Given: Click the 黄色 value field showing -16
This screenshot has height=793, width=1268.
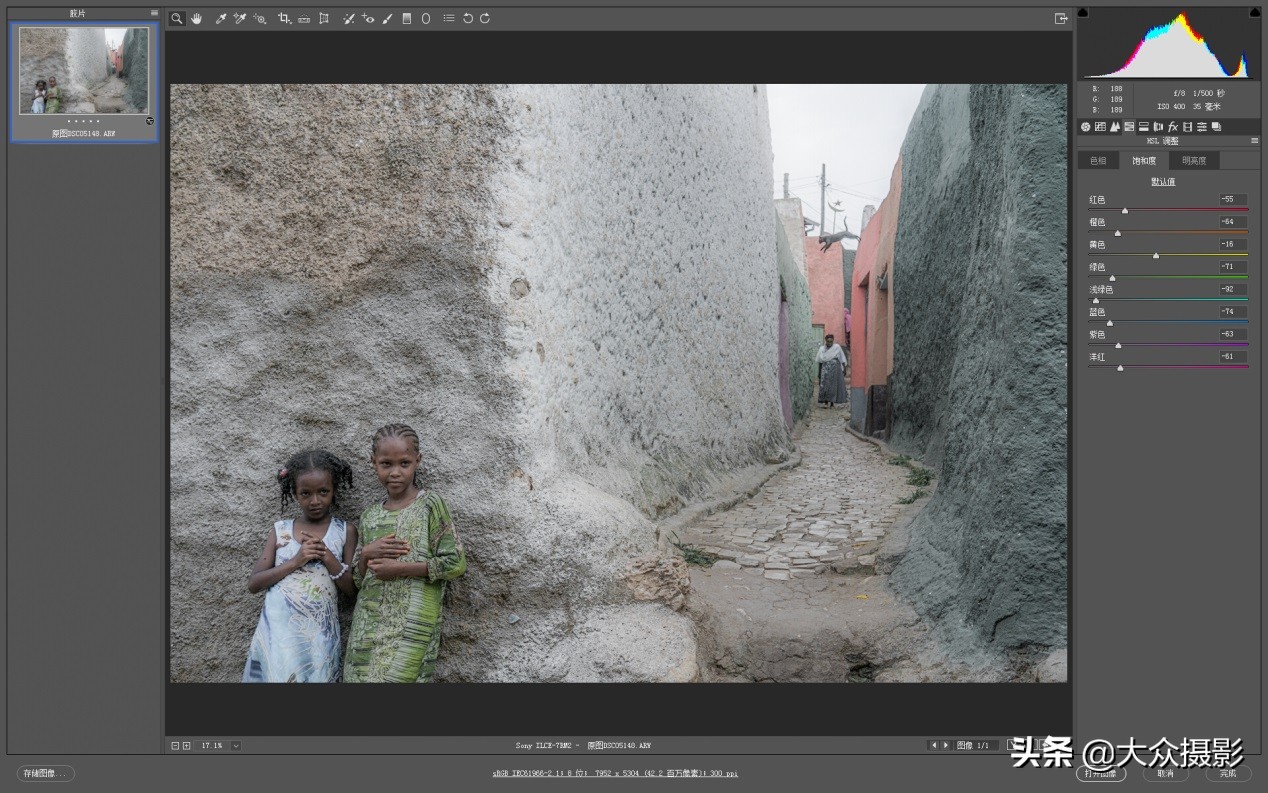Looking at the screenshot, I should tap(1233, 244).
